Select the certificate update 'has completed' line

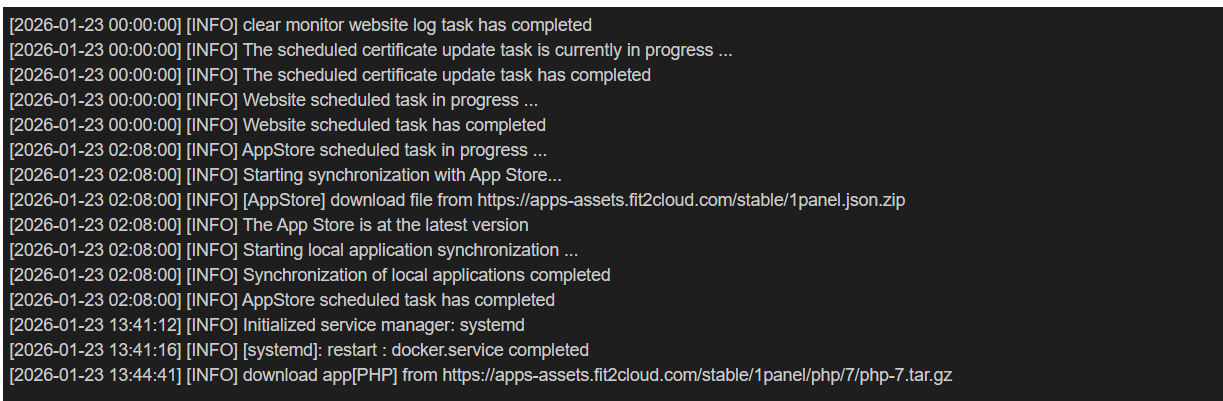(447, 75)
